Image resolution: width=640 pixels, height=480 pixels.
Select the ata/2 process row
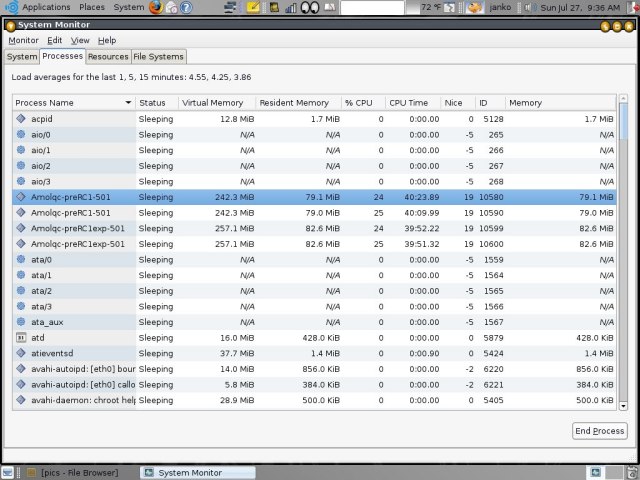[314, 291]
